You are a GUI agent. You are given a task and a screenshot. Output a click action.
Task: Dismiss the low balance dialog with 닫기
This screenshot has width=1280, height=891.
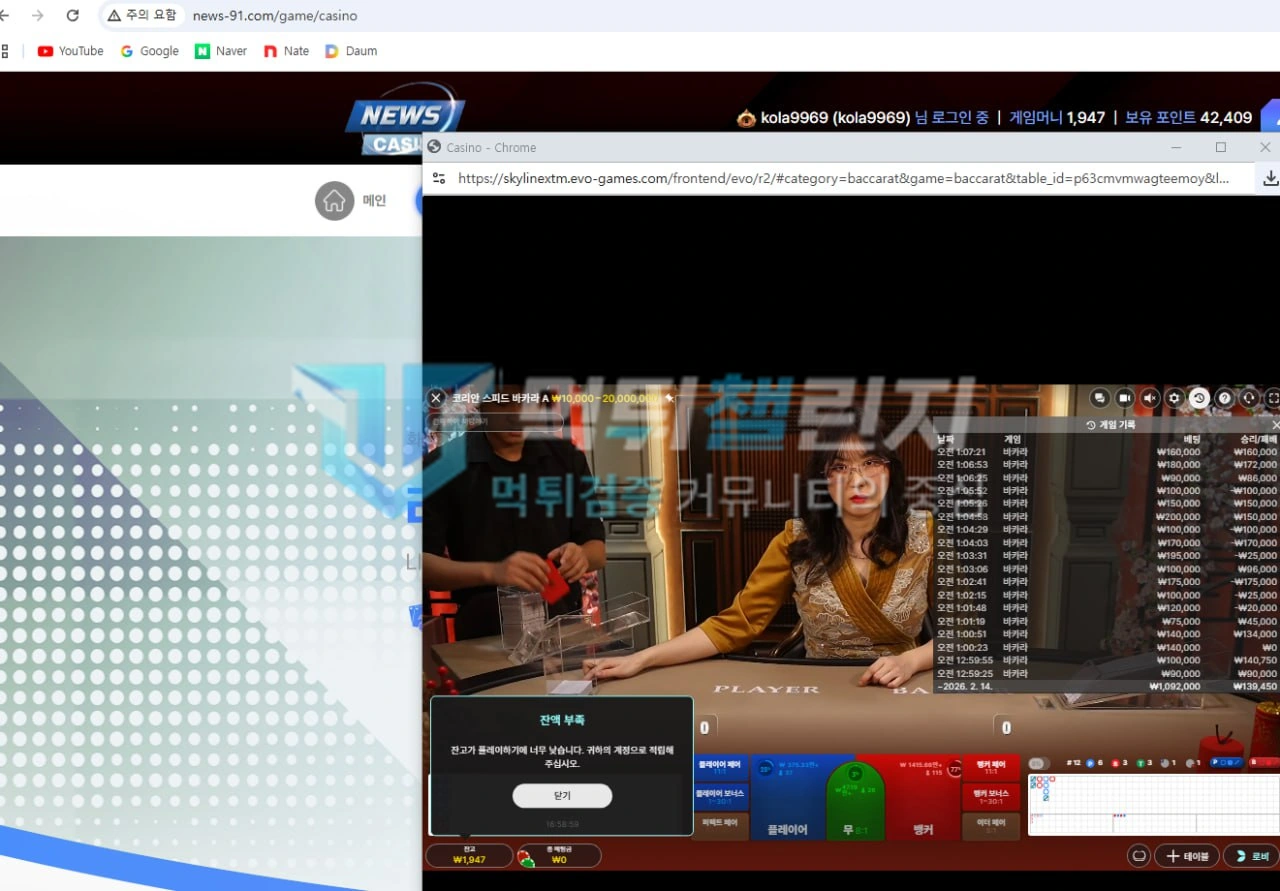tap(562, 796)
